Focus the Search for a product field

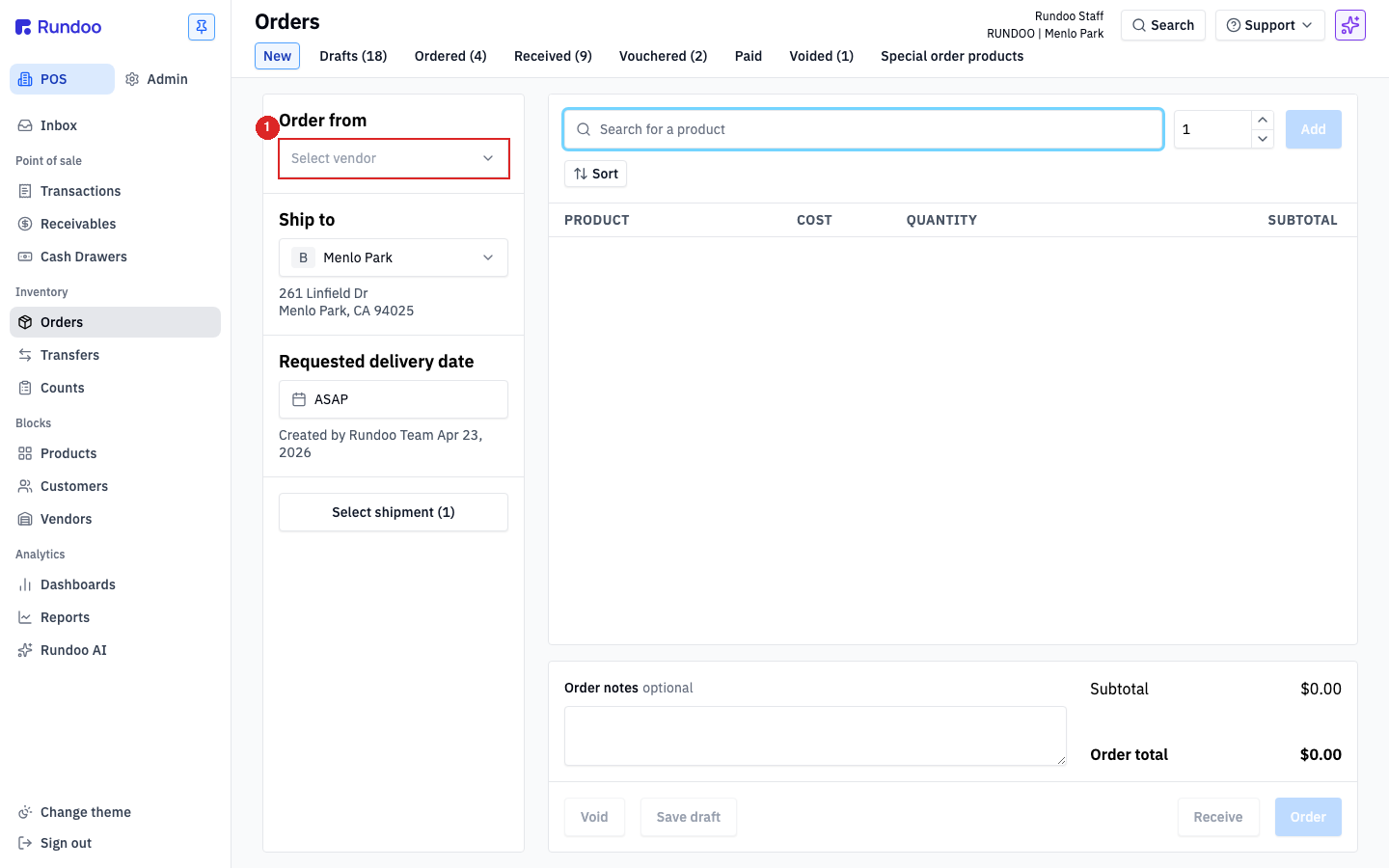[x=863, y=129]
